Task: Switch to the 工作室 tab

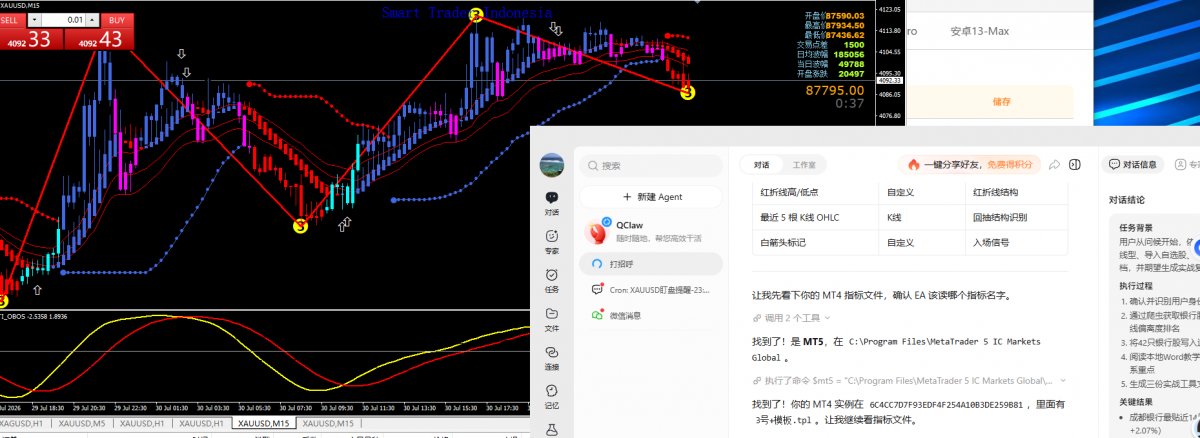Action: point(803,164)
